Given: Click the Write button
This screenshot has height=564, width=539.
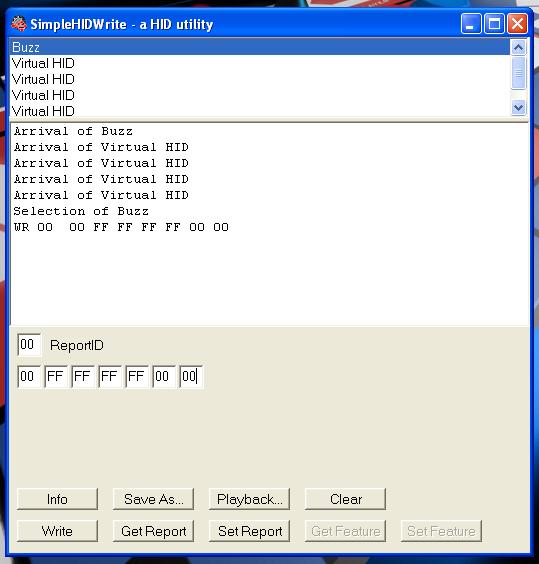Looking at the screenshot, I should (57, 531).
